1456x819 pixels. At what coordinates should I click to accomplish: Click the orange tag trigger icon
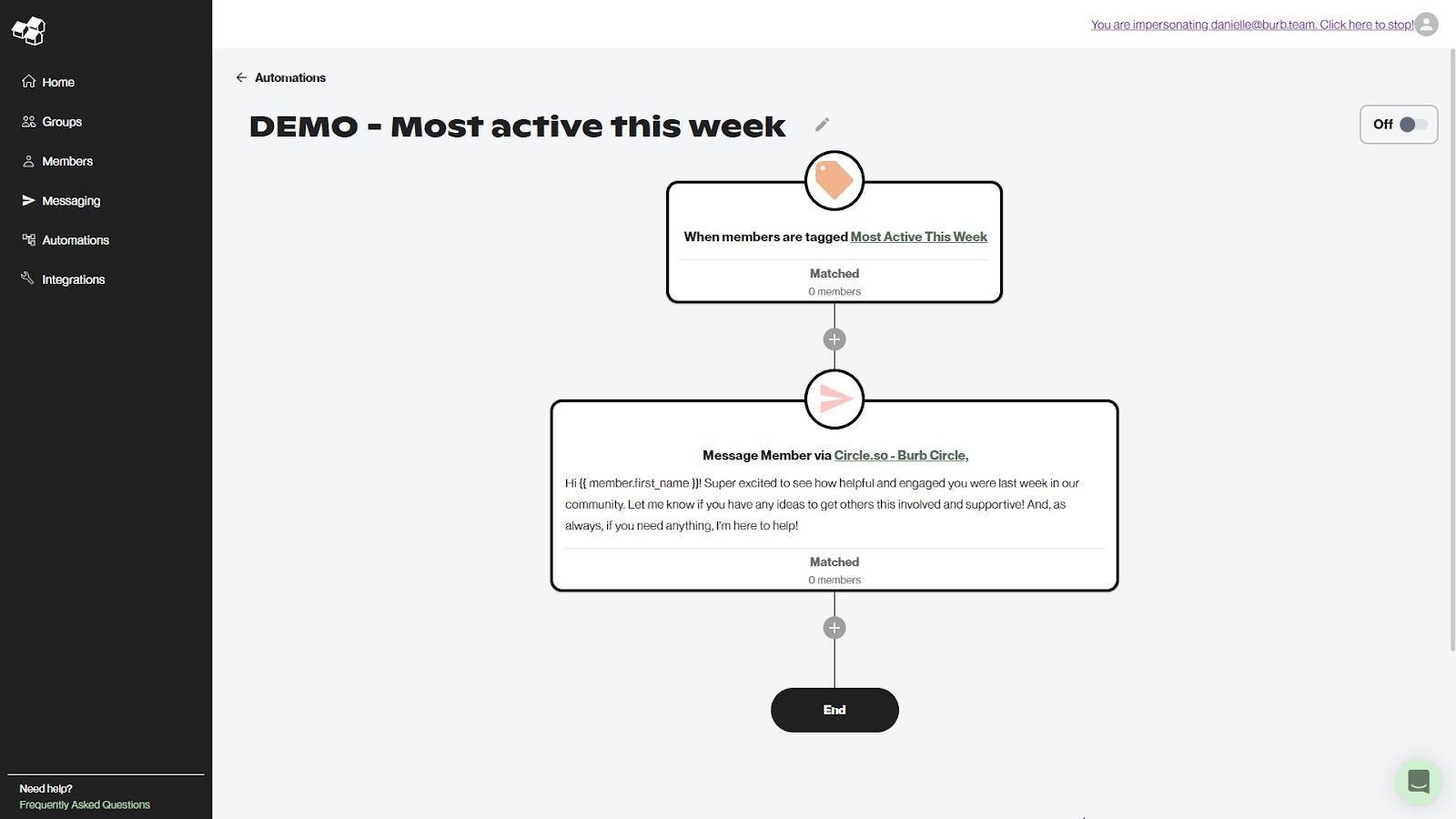pyautogui.click(x=834, y=180)
